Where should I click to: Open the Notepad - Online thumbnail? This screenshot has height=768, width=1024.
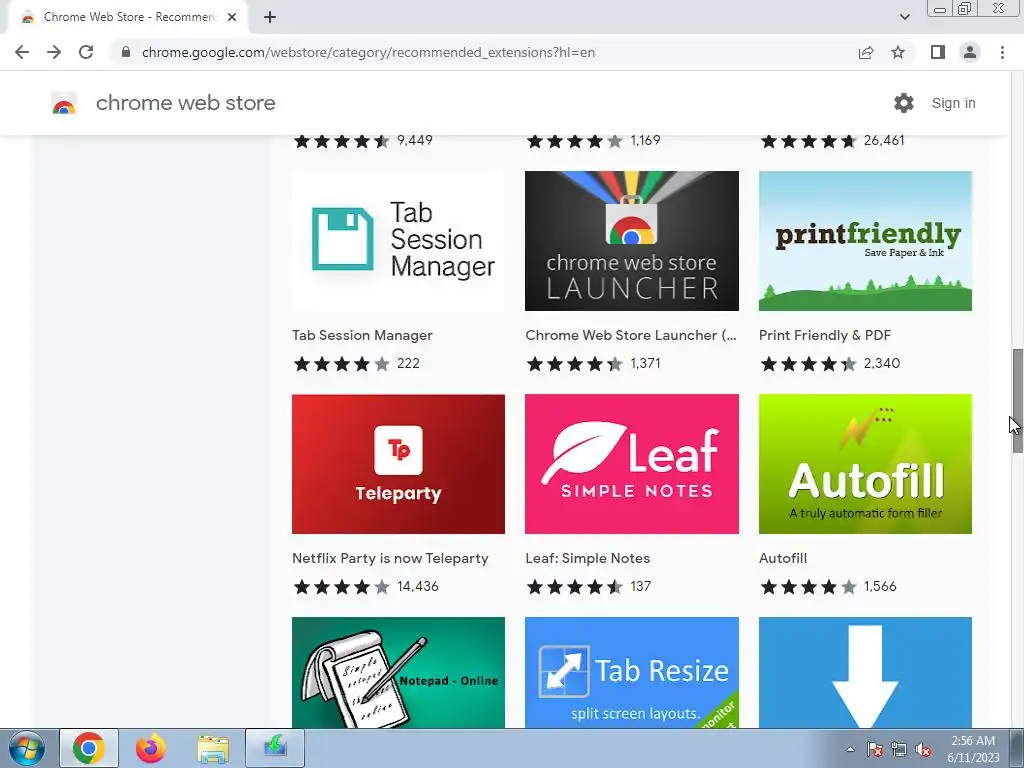(398, 673)
